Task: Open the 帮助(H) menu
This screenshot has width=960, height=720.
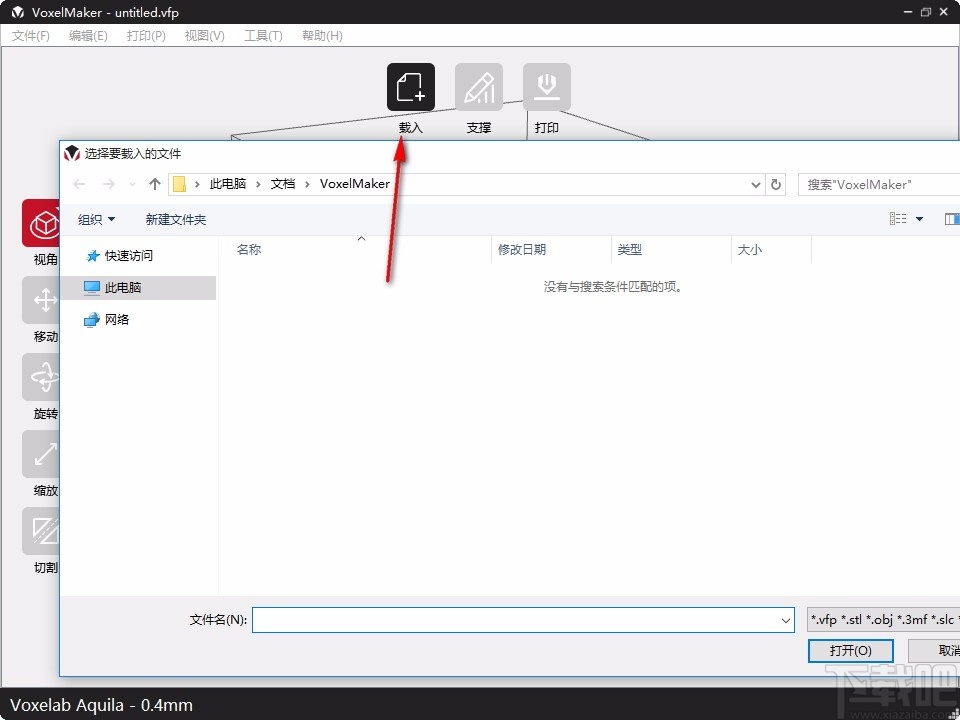Action: pyautogui.click(x=322, y=36)
